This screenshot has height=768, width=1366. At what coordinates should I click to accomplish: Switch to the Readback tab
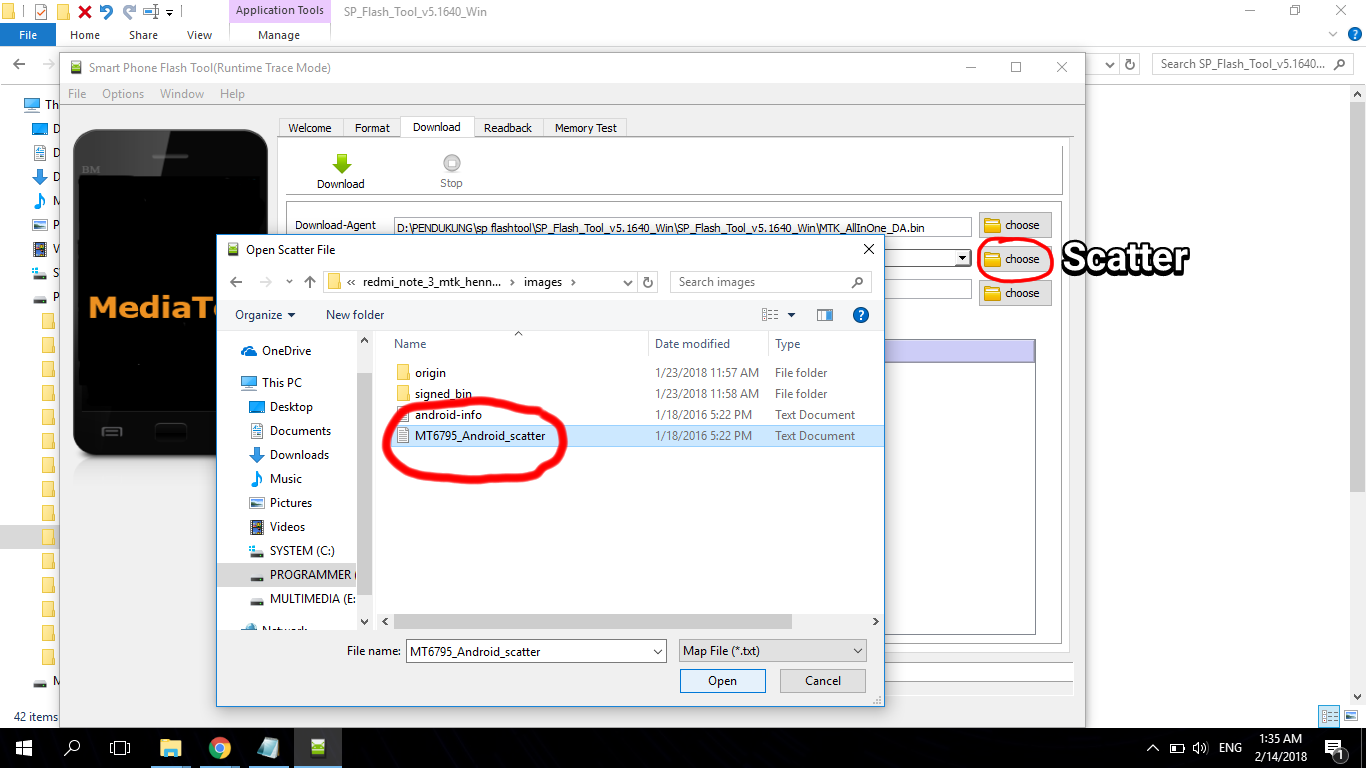click(508, 128)
